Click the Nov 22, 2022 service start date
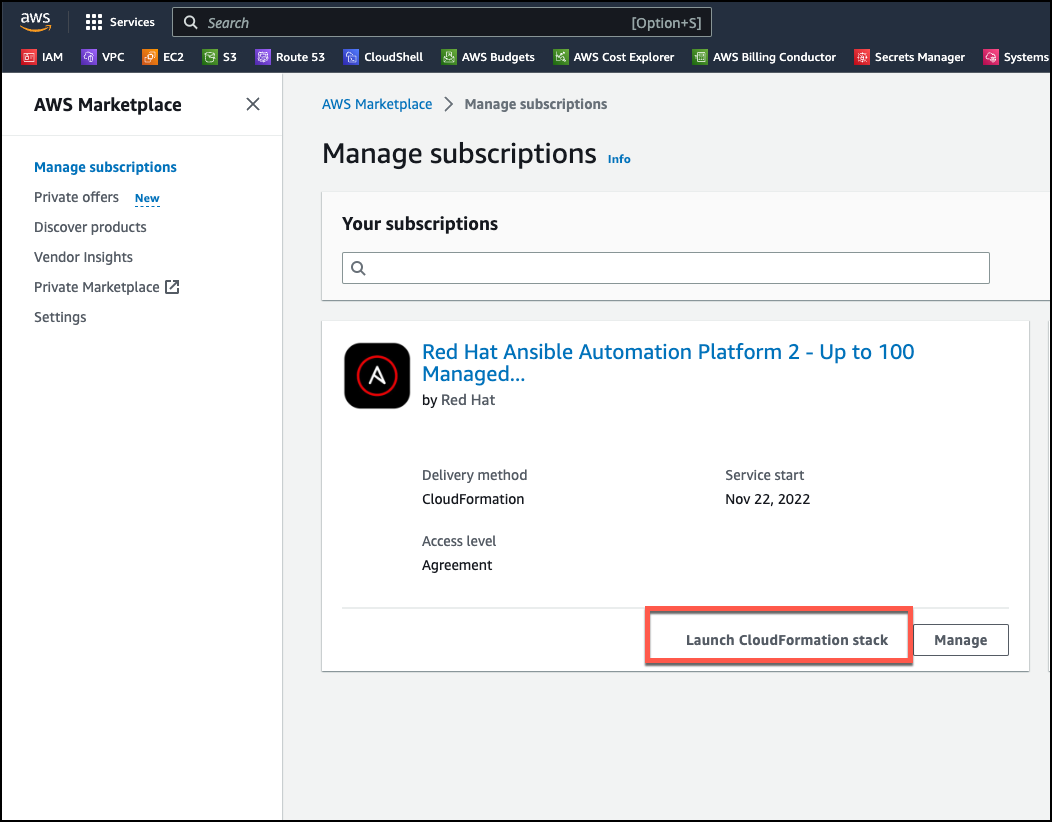The width and height of the screenshot is (1052, 822). click(768, 499)
